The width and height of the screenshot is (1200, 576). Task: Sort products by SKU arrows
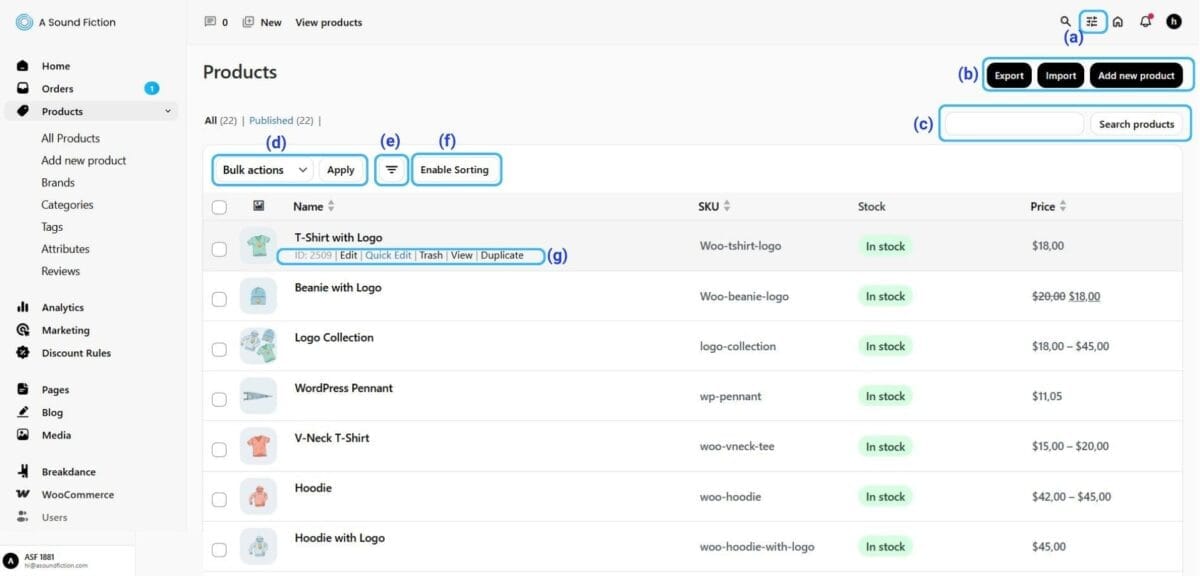click(x=727, y=206)
